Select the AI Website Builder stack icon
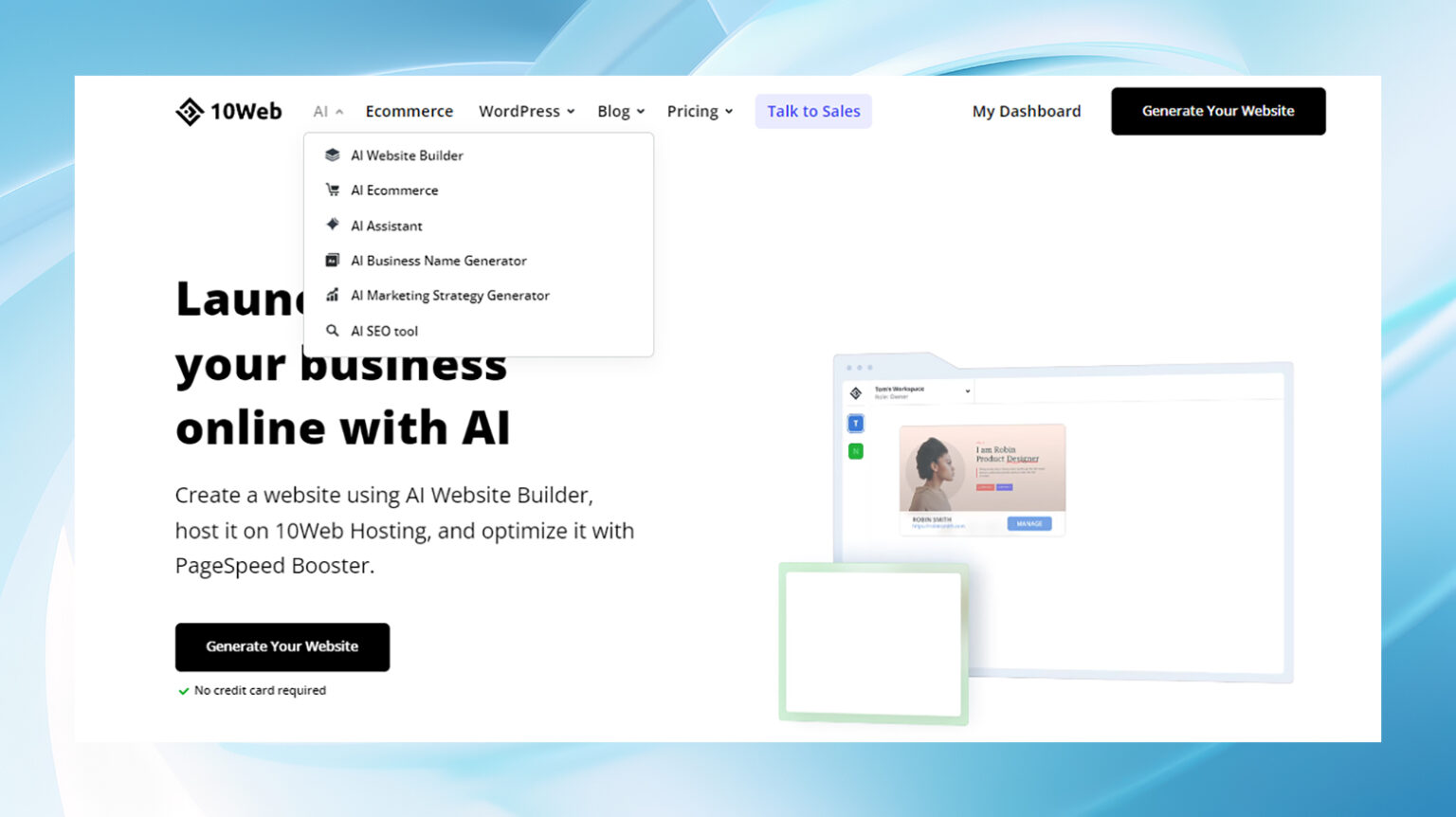 [333, 154]
